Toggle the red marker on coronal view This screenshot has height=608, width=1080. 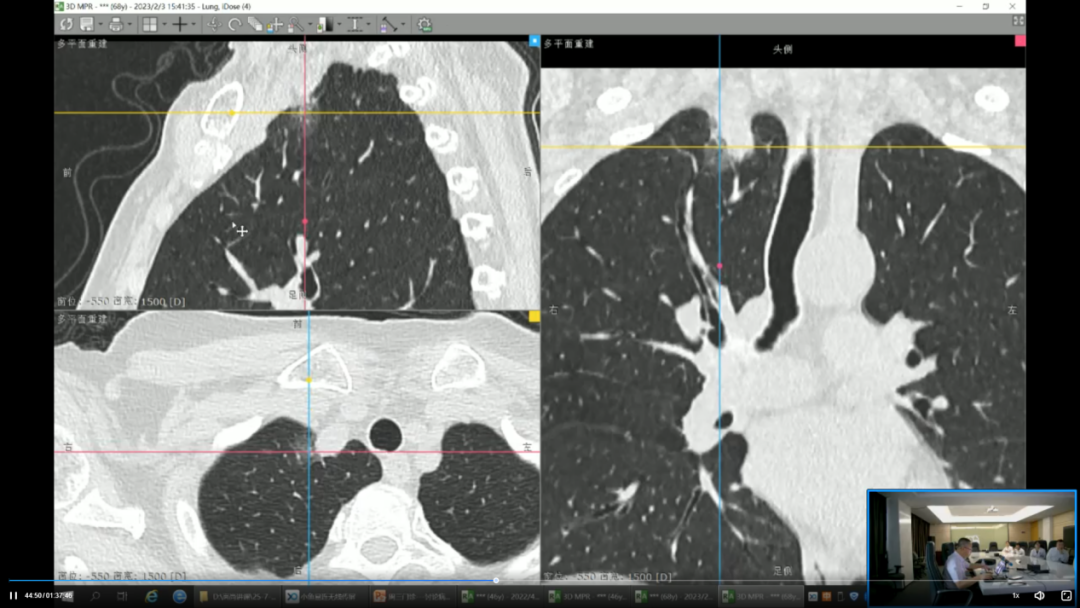[x=1020, y=41]
